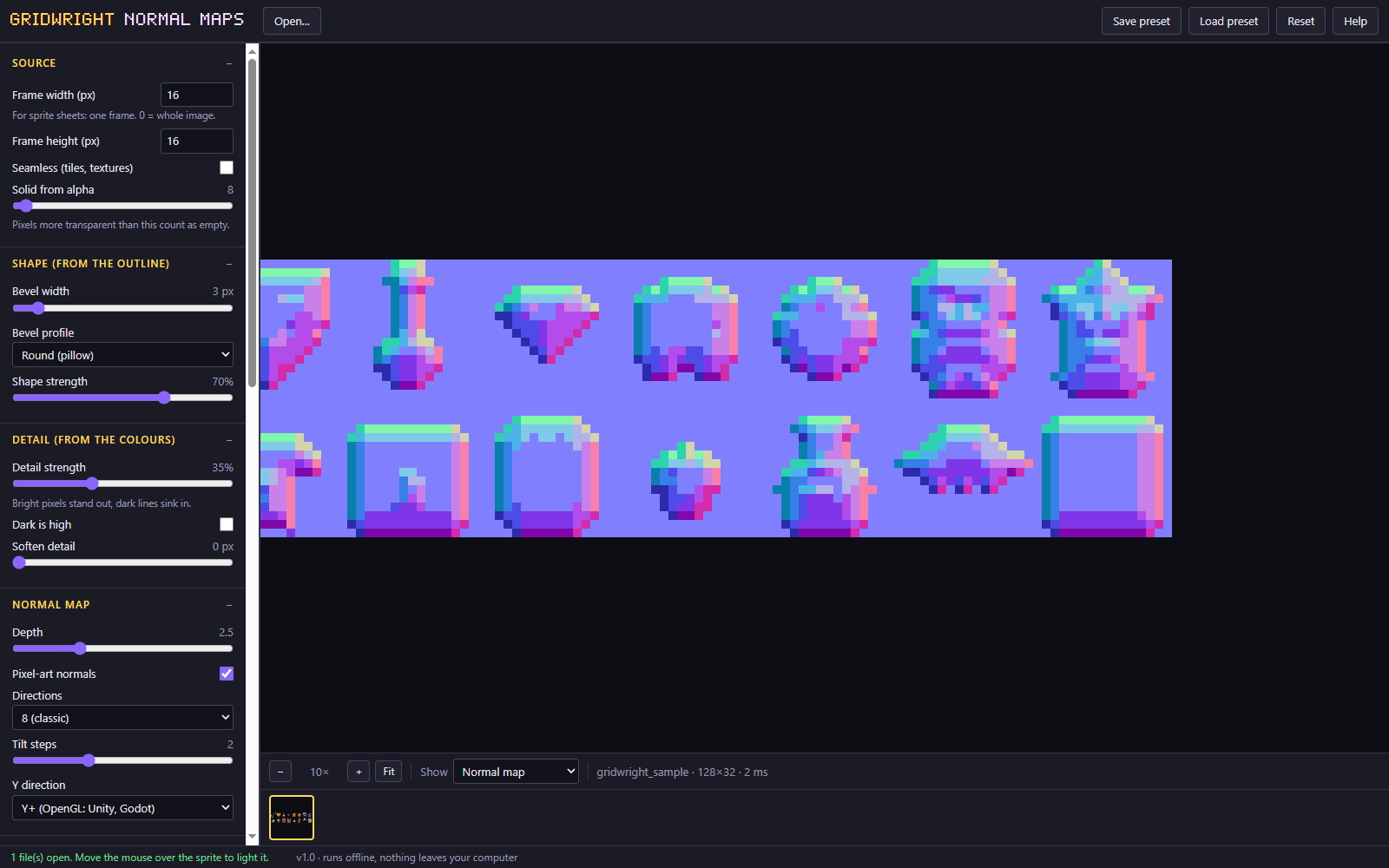Open the Directions dropdown
The width and height of the screenshot is (1389, 868).
(x=122, y=718)
